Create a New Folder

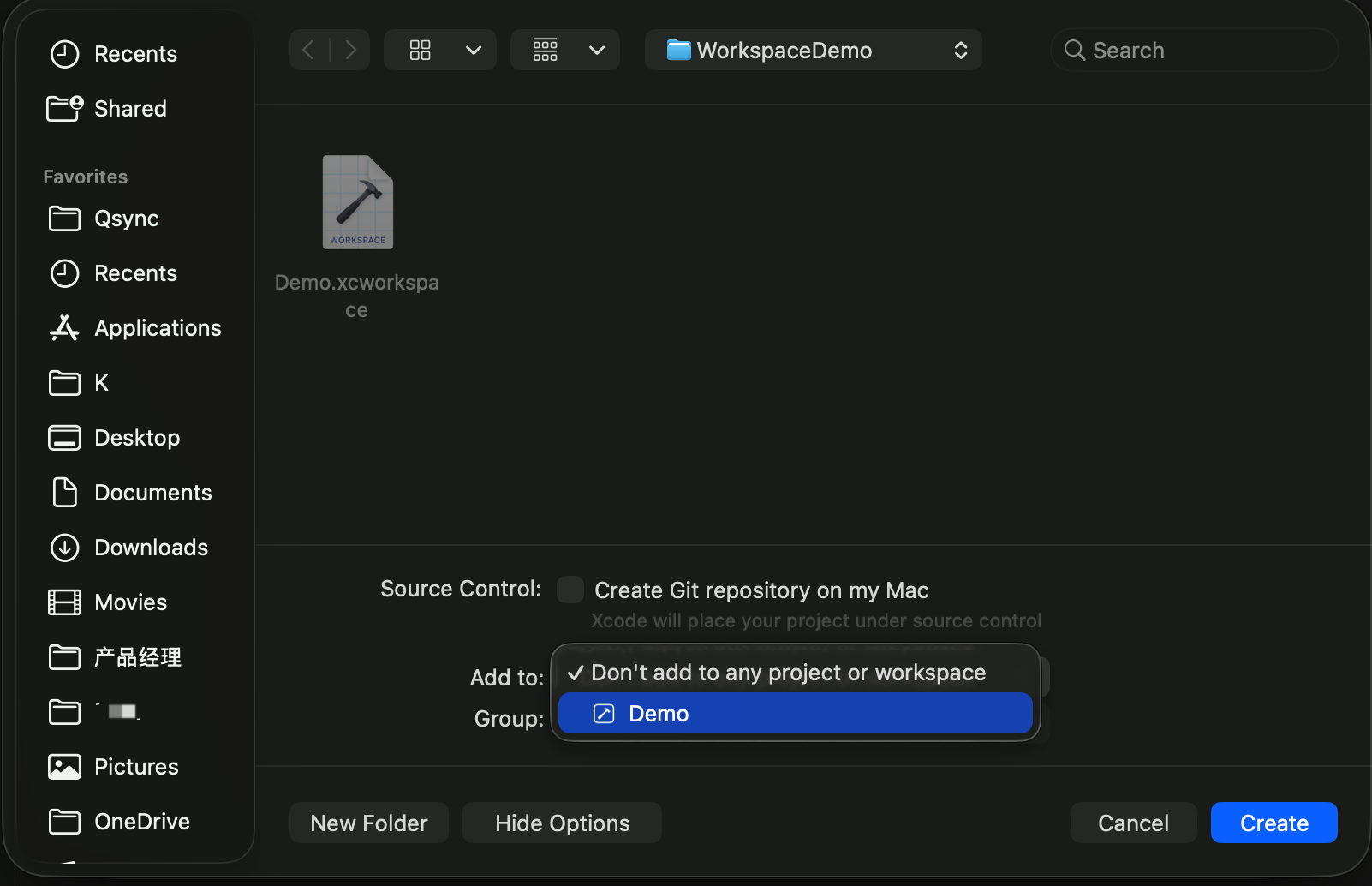368,823
